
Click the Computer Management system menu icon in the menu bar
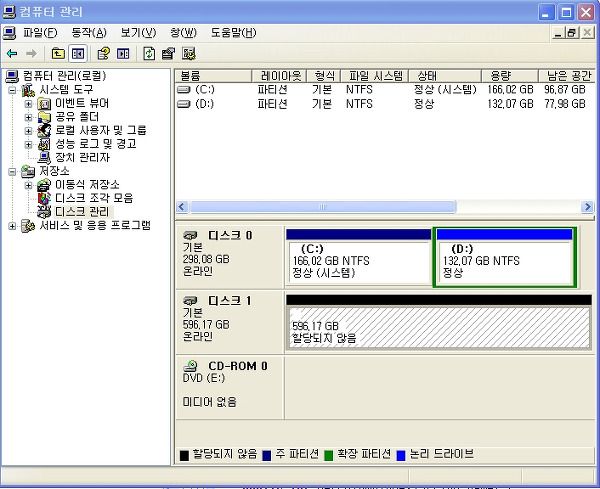click(x=9, y=33)
